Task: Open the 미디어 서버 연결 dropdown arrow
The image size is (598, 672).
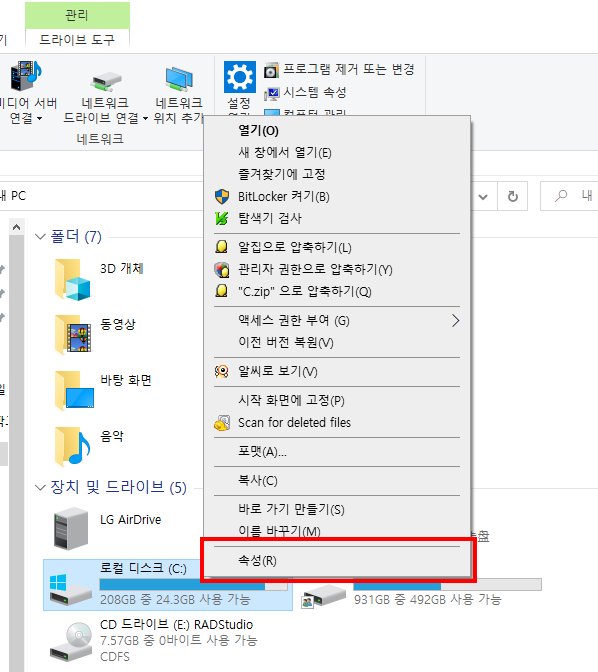Action: (39, 118)
